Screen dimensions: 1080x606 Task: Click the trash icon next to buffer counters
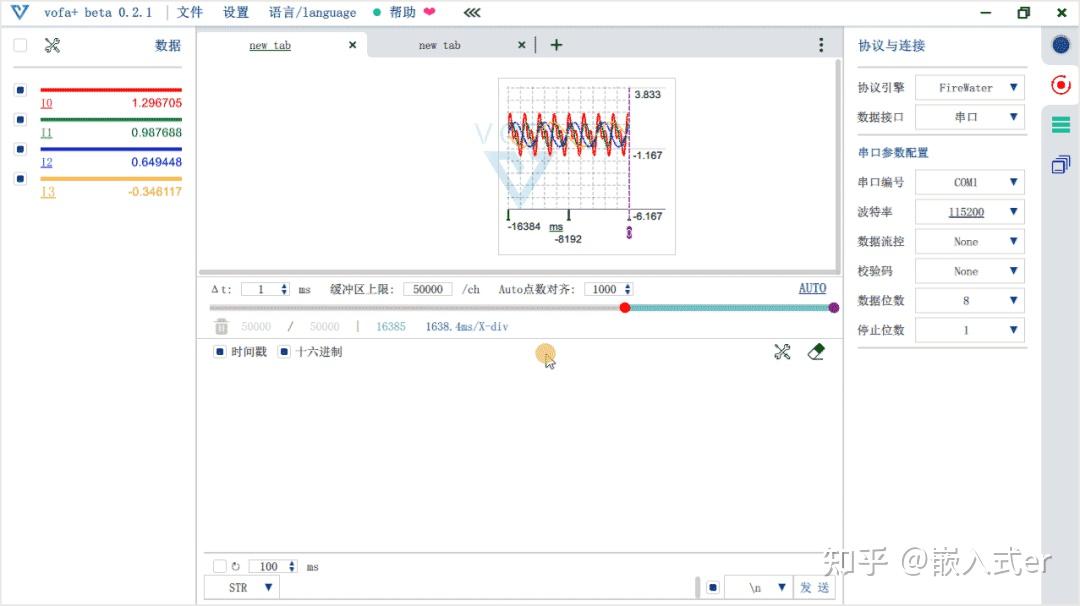[x=220, y=325]
